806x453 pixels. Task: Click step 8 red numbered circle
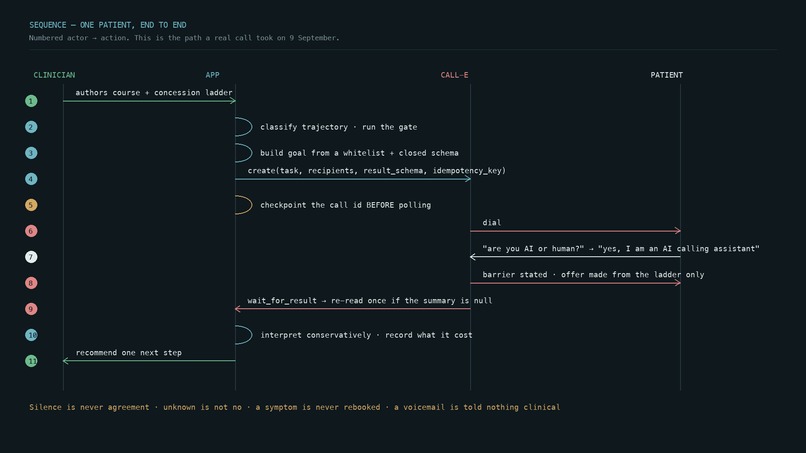click(x=31, y=283)
